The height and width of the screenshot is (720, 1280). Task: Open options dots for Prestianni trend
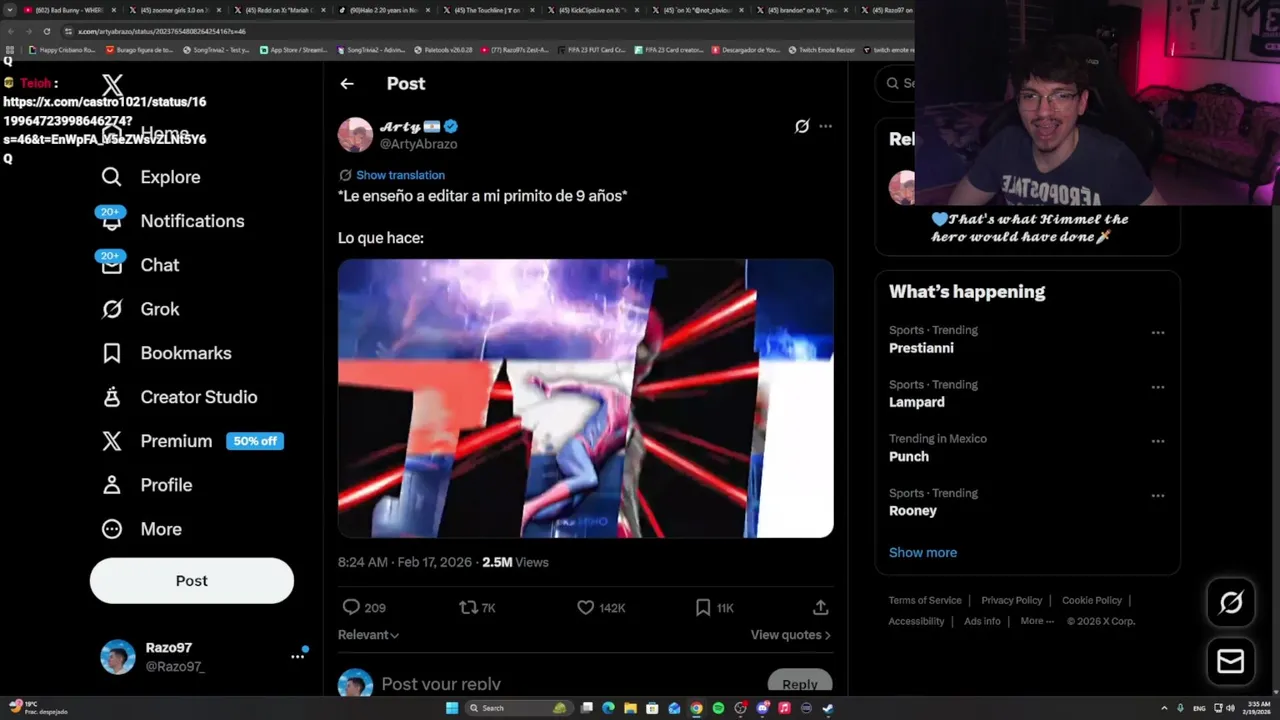1158,332
